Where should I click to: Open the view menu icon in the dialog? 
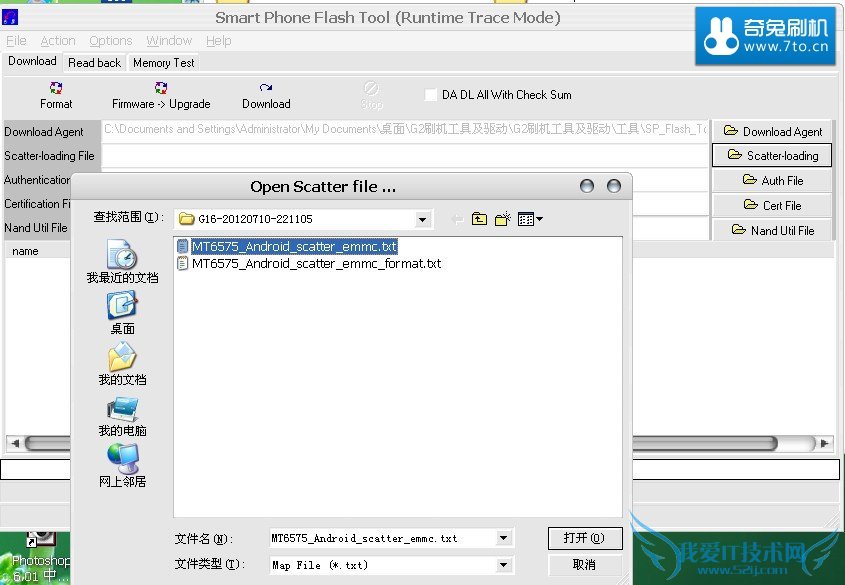530,219
